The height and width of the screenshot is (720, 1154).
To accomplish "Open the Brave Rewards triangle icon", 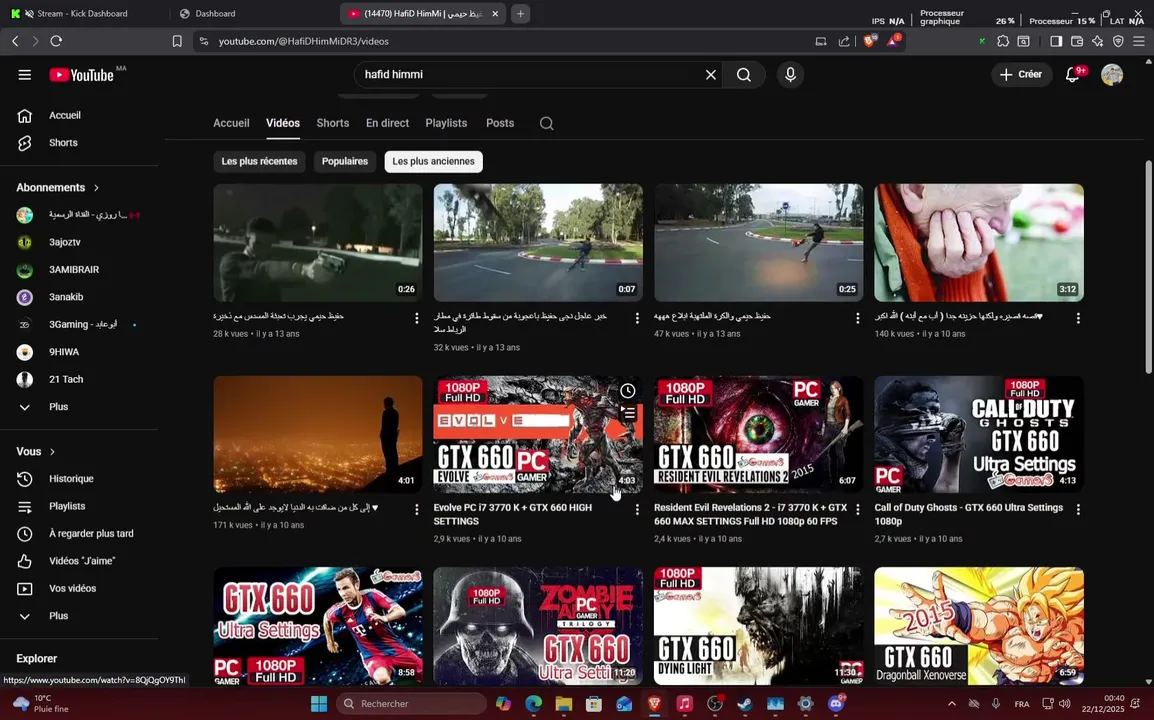I will pos(893,41).
